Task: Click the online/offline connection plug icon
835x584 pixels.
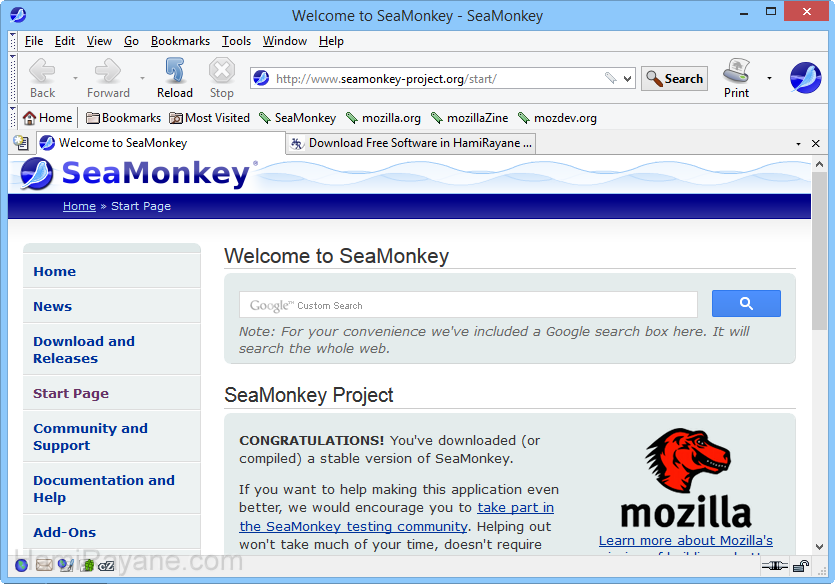Action: pyautogui.click(x=774, y=566)
